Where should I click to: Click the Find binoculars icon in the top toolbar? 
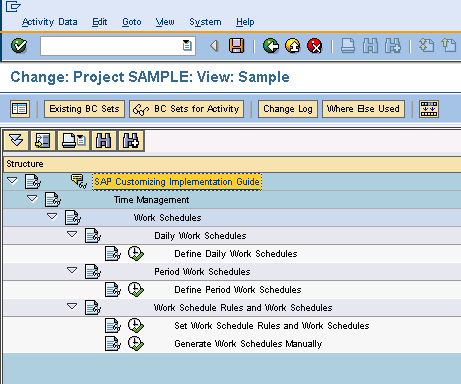click(x=370, y=46)
